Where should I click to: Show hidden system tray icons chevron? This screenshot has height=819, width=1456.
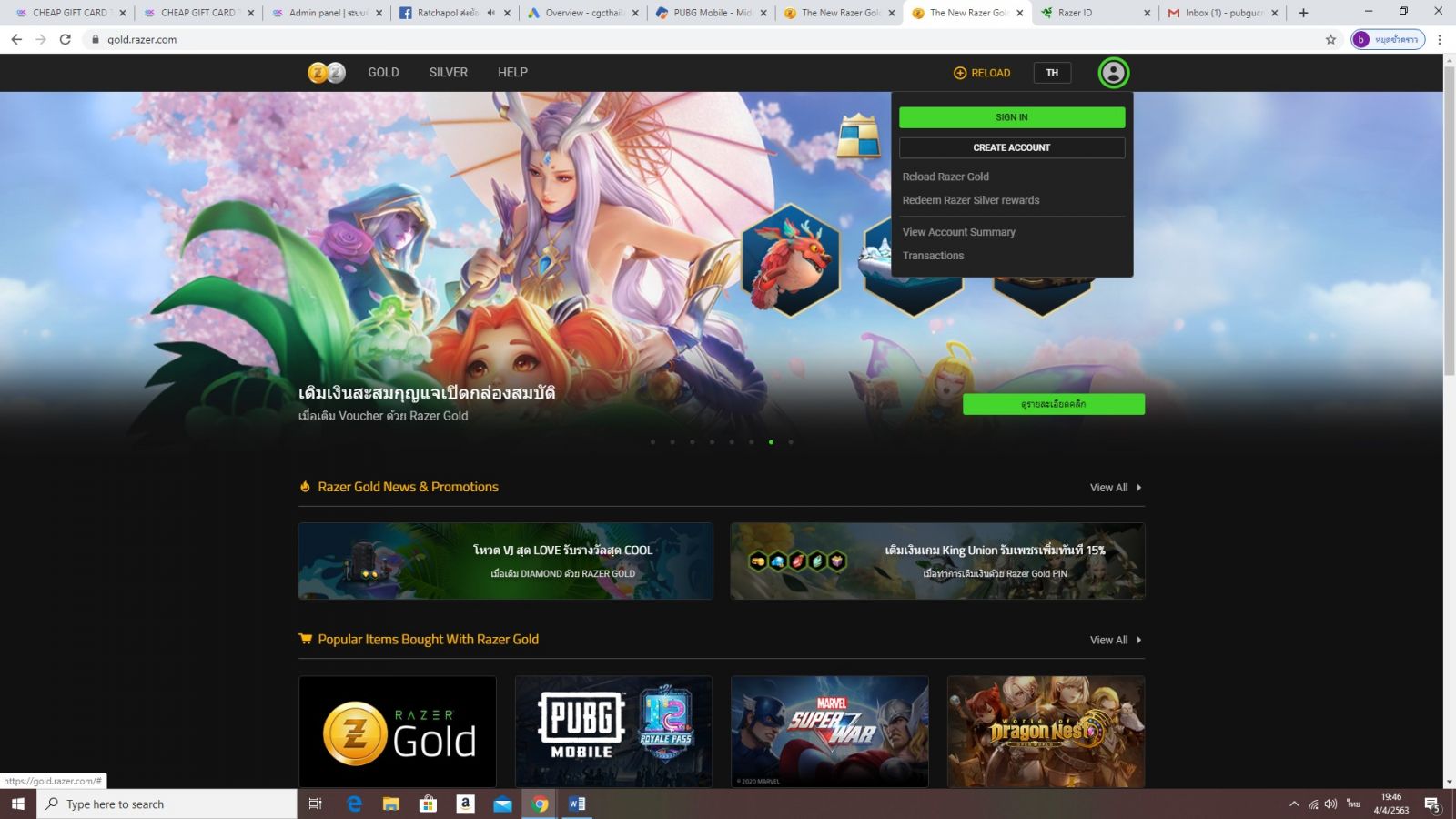point(1294,804)
